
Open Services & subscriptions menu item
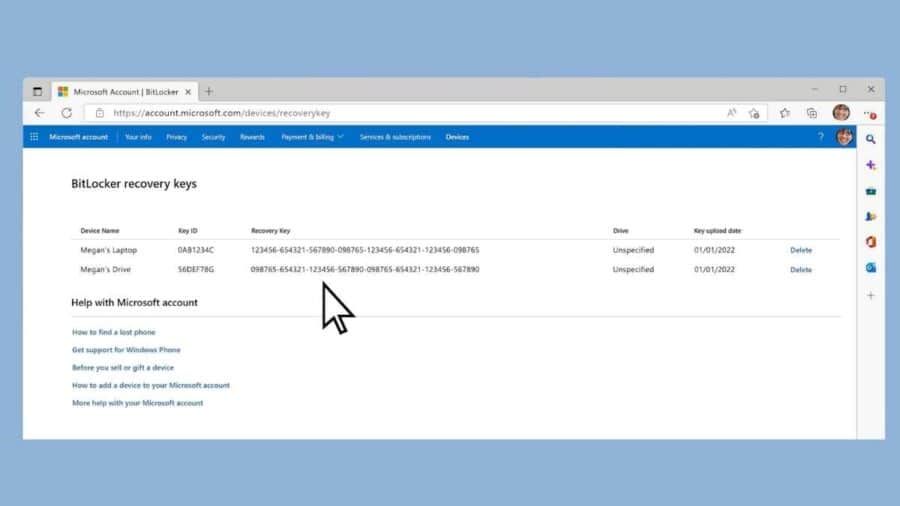click(x=395, y=137)
